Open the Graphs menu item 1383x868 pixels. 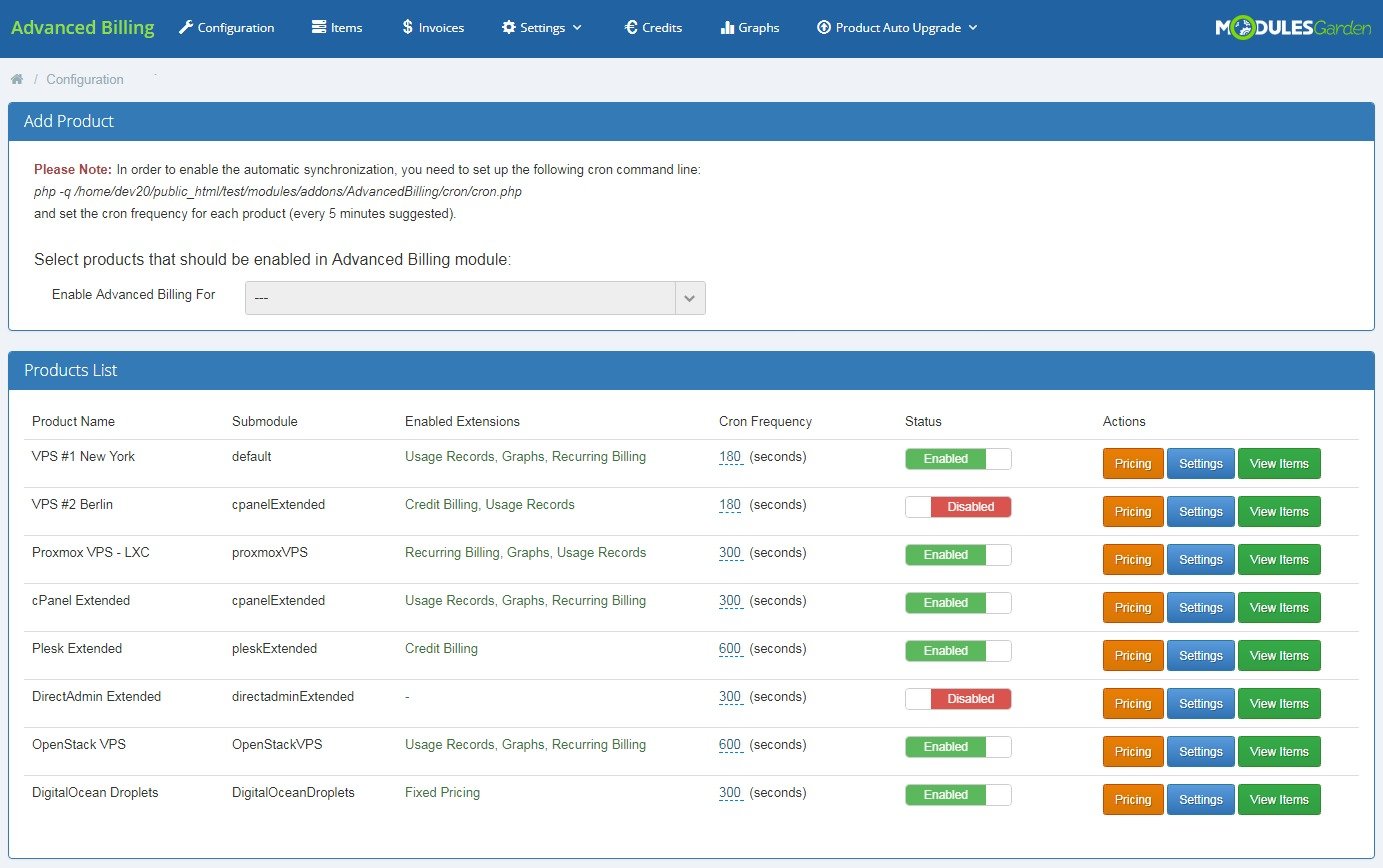[749, 27]
